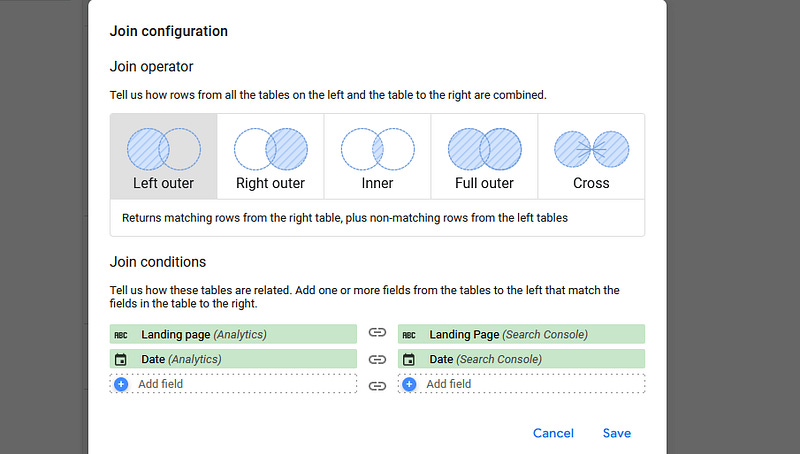Click the blue plus icon for Search Console field
Screen dimensions: 800x454
coord(409,384)
